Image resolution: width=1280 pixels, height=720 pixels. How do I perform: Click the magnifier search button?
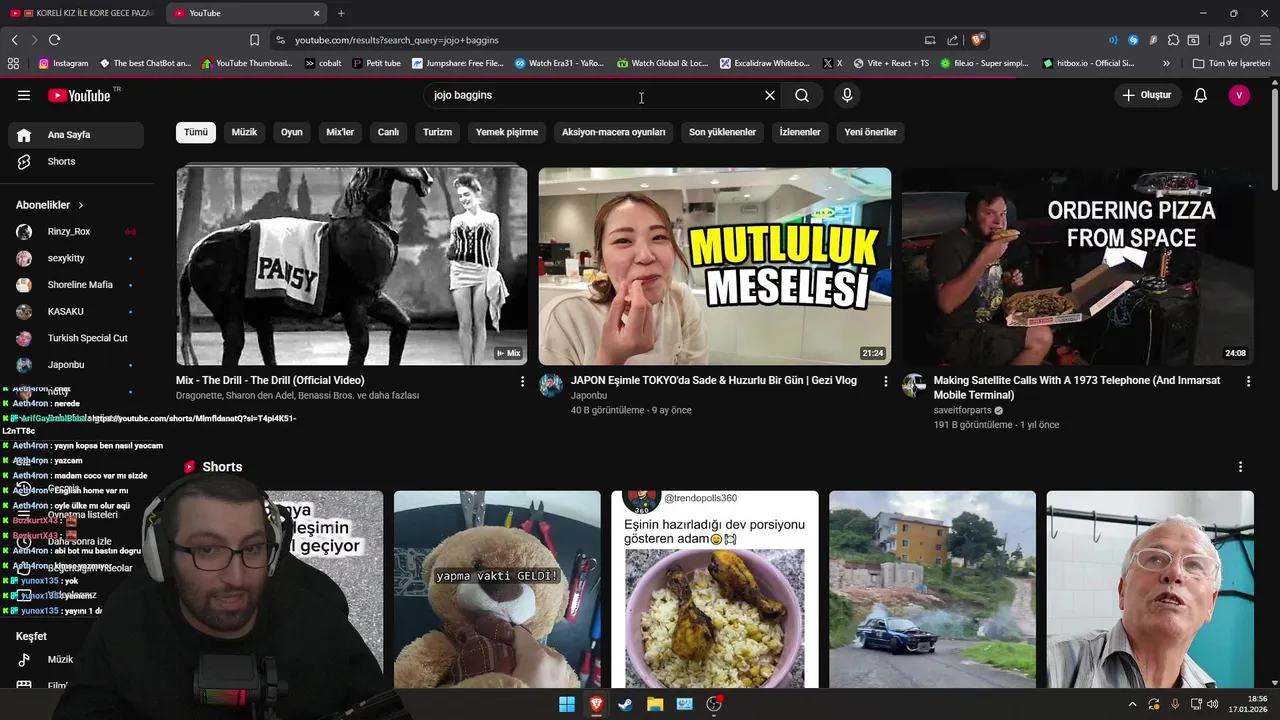802,95
